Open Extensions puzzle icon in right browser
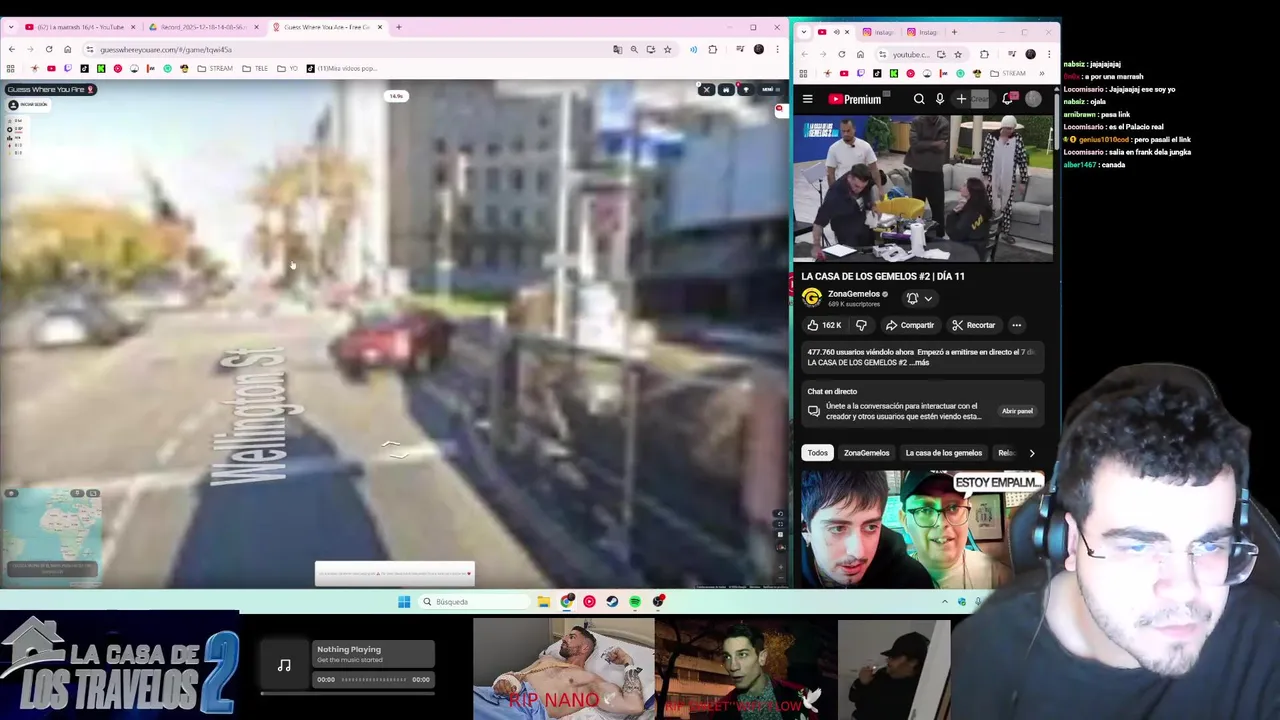 coord(984,54)
